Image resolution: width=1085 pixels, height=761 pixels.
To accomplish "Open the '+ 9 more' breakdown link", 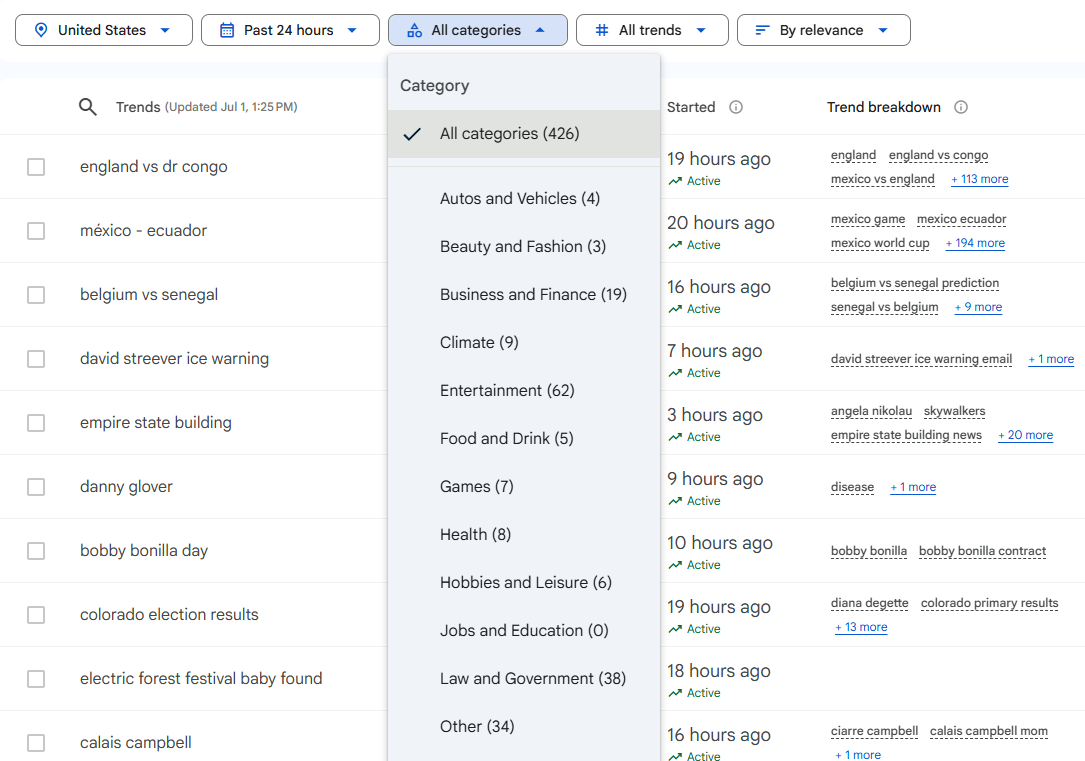I will click(978, 307).
